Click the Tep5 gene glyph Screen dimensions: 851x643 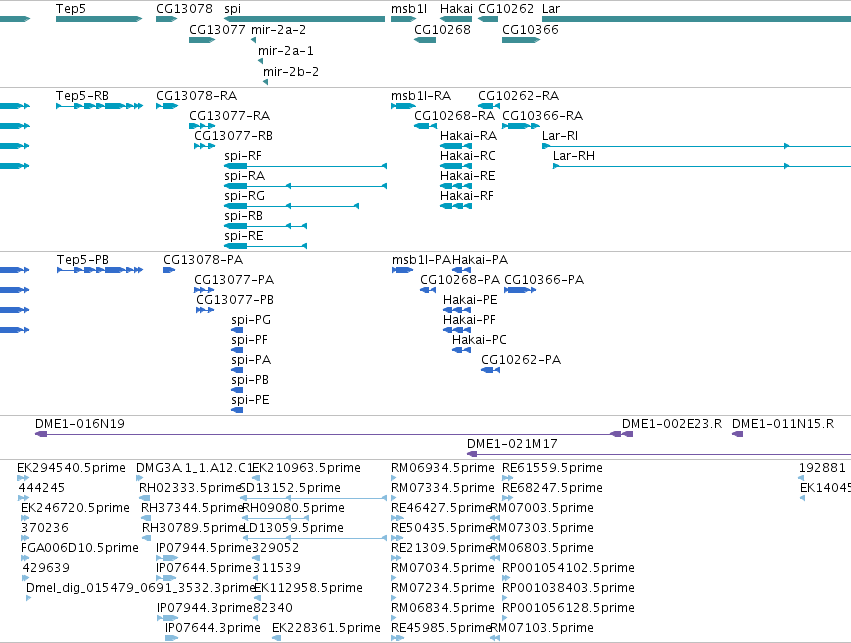coord(99,19)
